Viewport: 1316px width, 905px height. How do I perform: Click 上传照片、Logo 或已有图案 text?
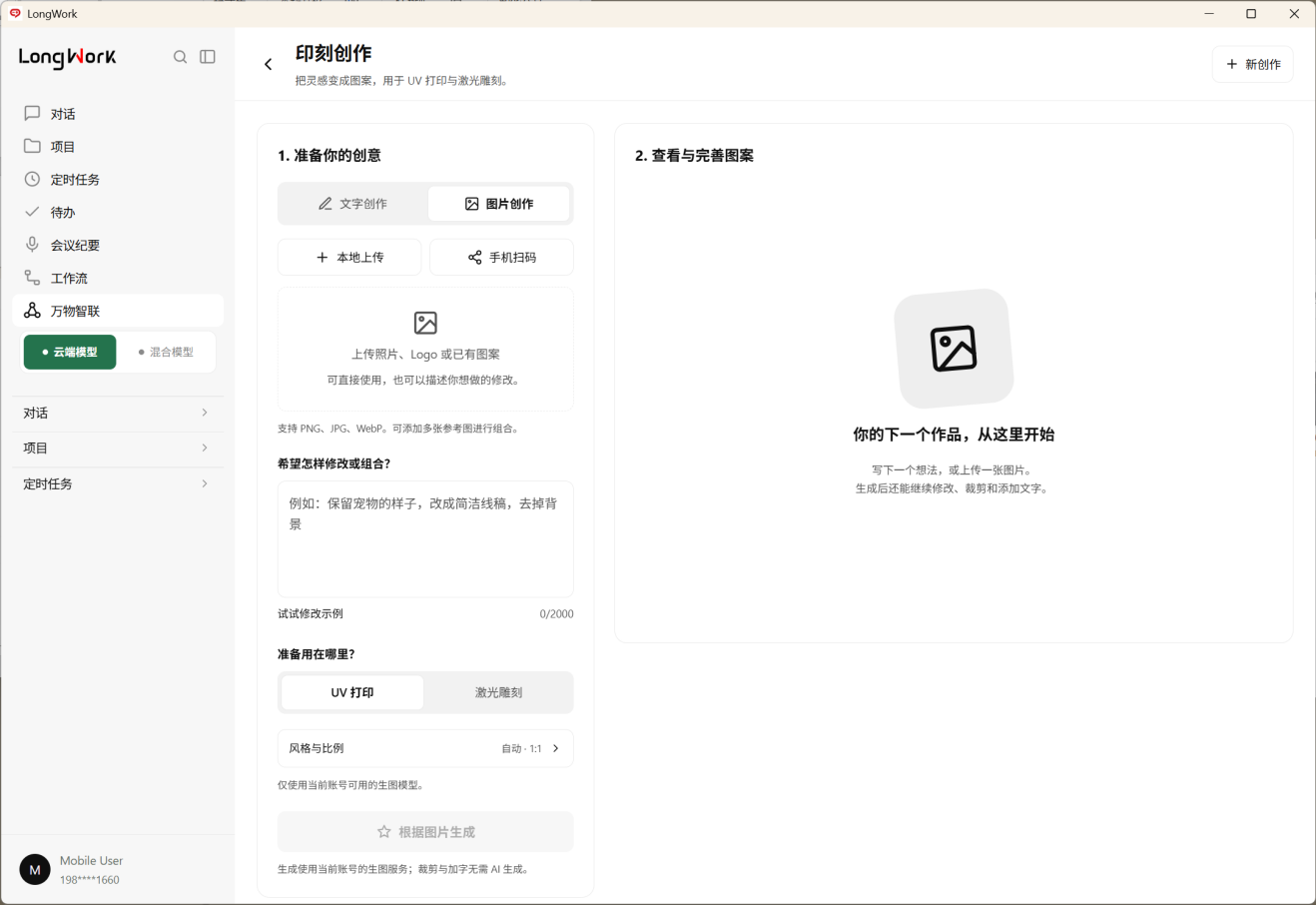[425, 355]
